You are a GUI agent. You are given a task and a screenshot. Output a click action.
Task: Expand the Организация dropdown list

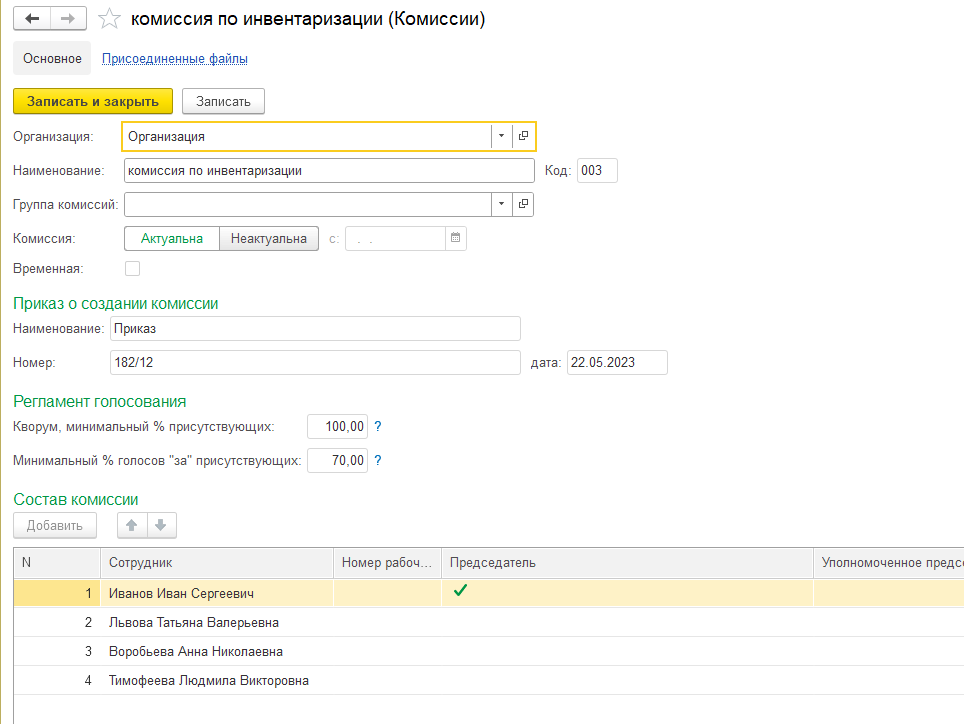coord(502,136)
